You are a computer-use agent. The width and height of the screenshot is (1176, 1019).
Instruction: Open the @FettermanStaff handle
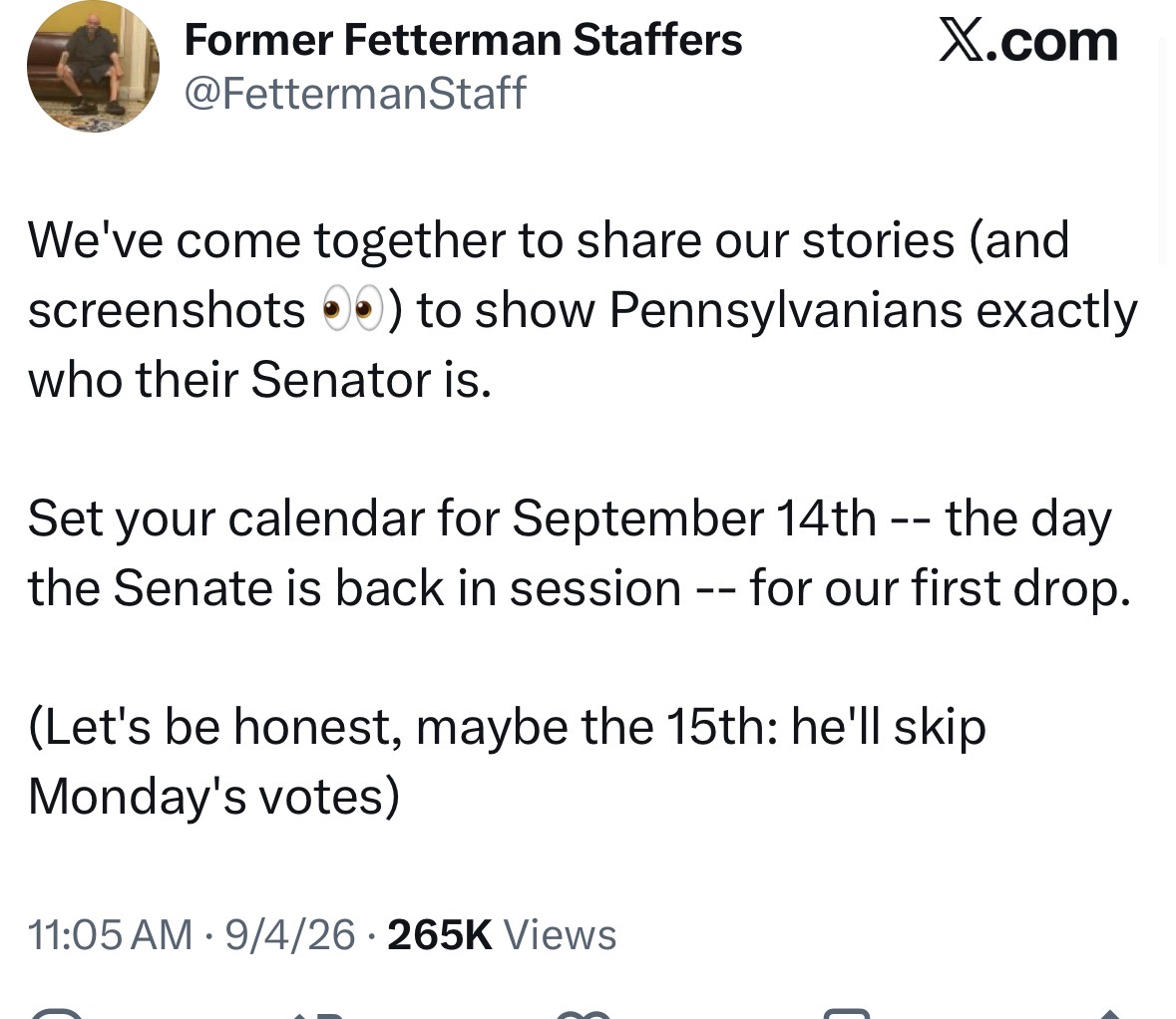[355, 93]
